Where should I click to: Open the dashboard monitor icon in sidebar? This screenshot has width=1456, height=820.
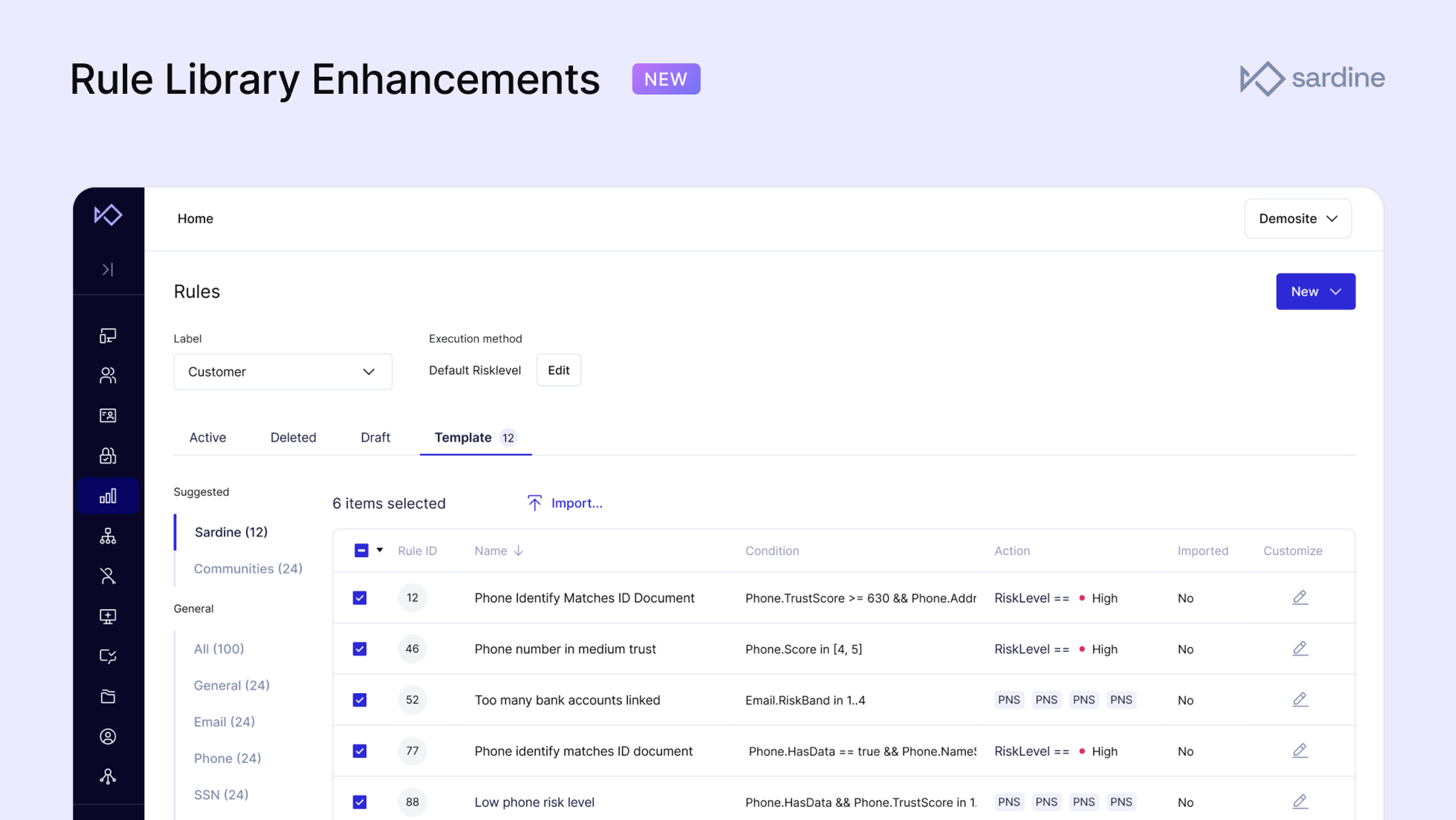(x=108, y=336)
